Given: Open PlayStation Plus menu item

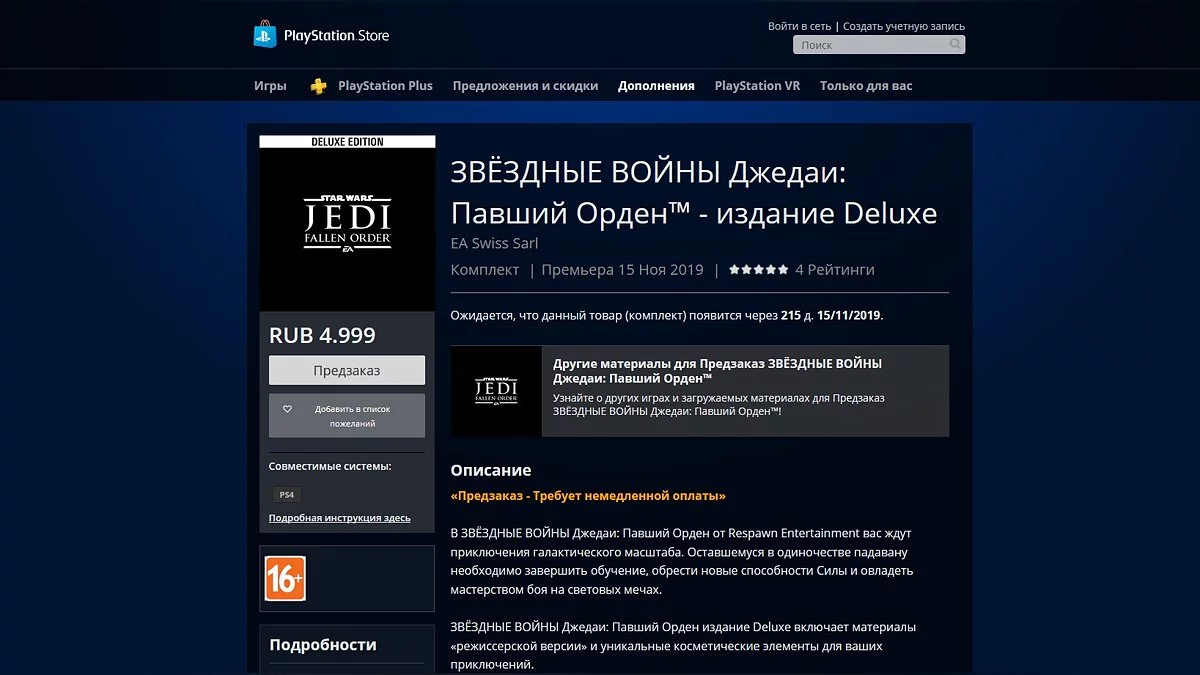Looking at the screenshot, I should tap(385, 86).
